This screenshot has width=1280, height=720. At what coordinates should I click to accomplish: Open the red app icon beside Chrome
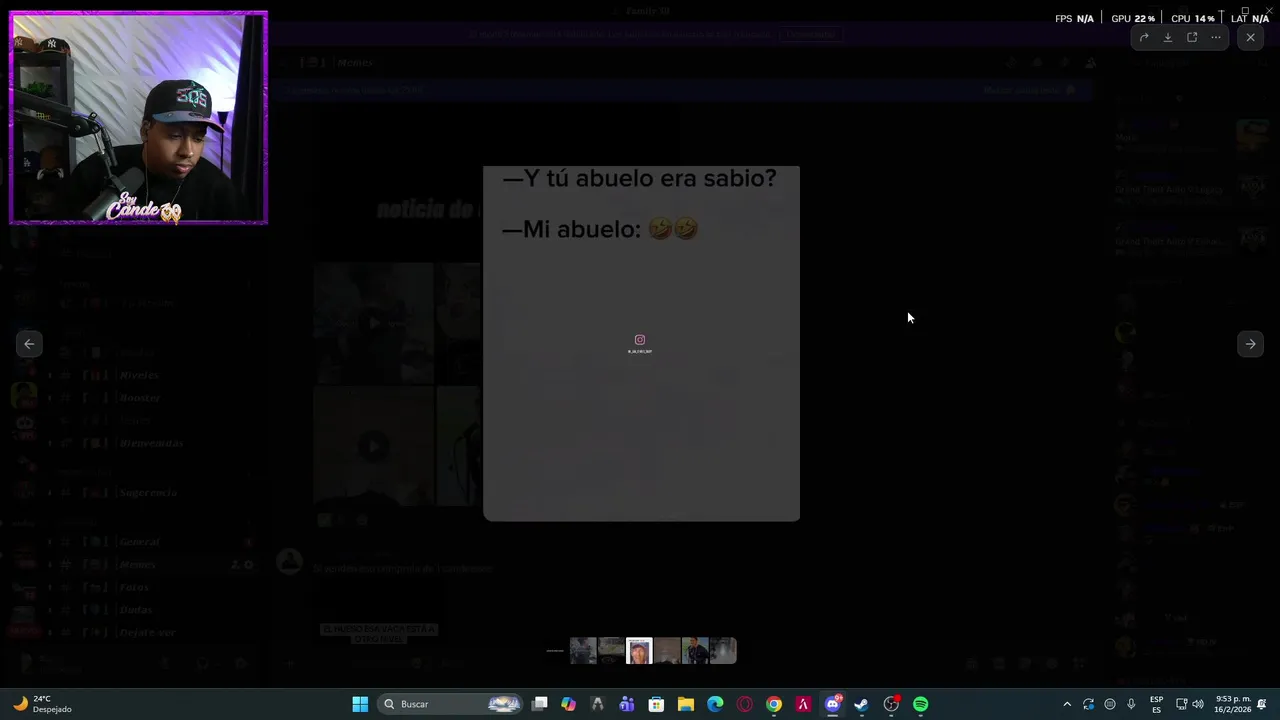[x=803, y=704]
